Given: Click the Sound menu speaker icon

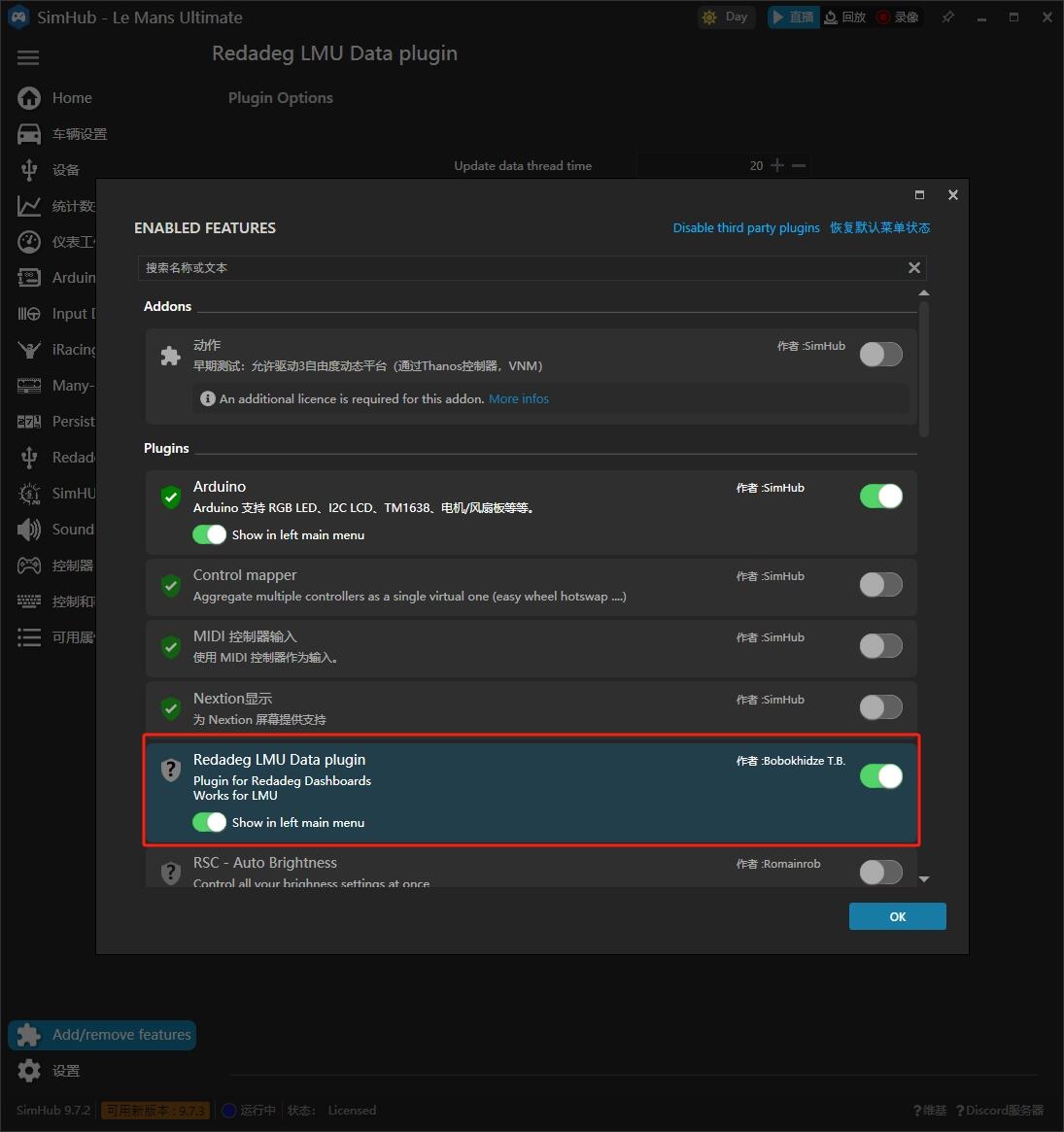Looking at the screenshot, I should click(x=29, y=530).
